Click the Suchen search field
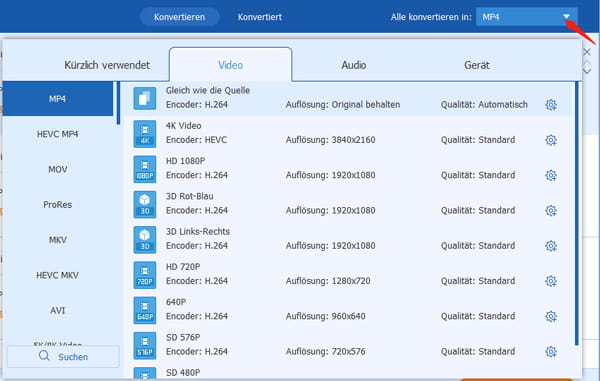Viewport: 600px width, 381px height. [63, 357]
